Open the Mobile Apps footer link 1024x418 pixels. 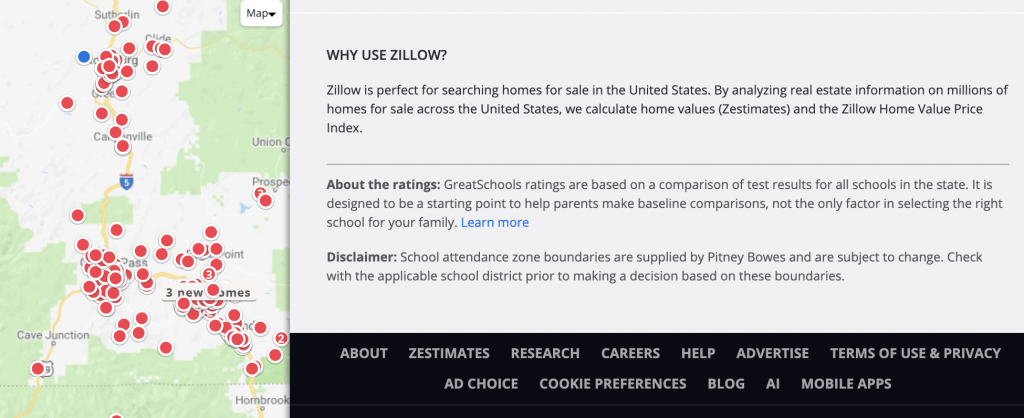point(846,383)
